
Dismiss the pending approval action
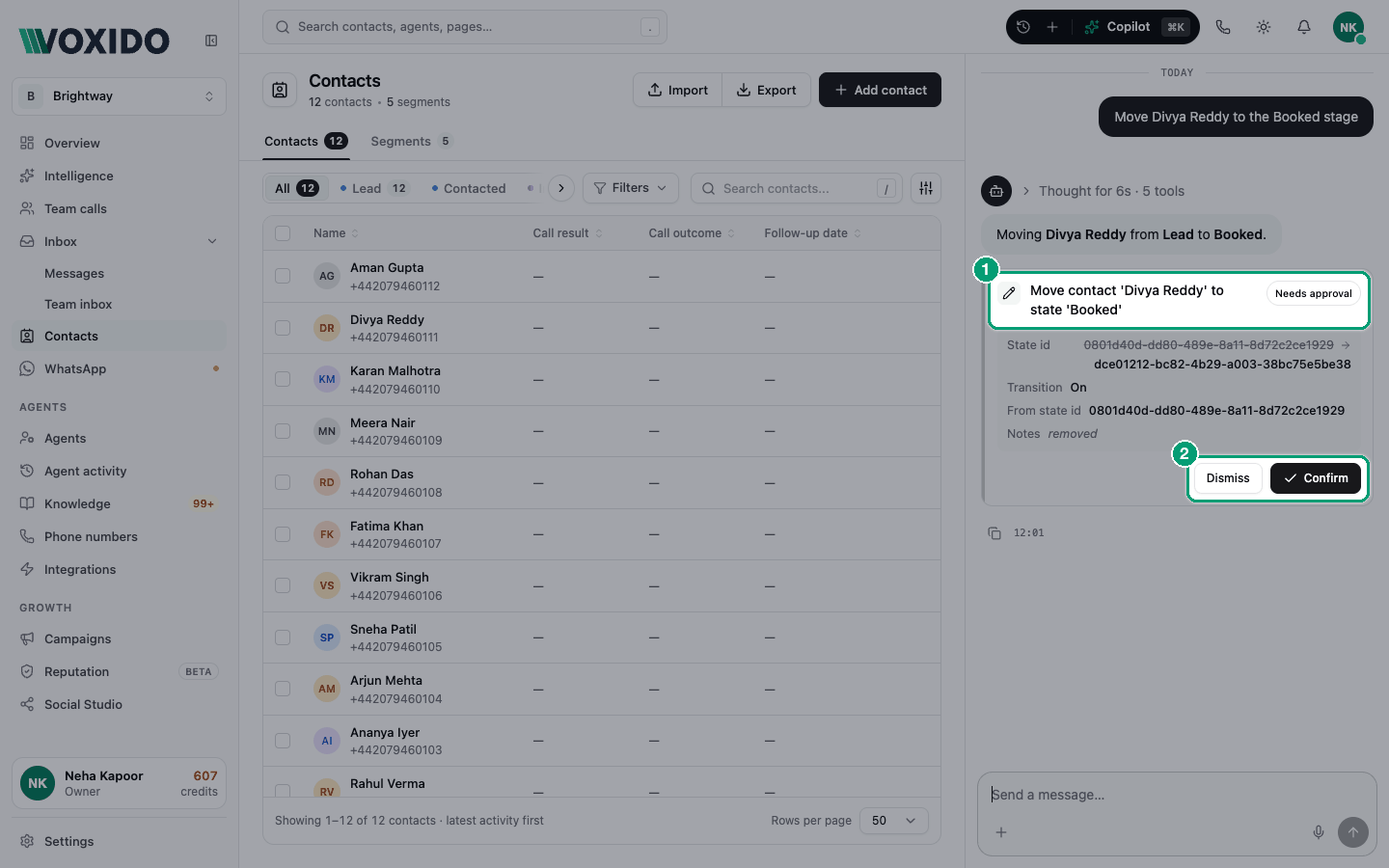point(1228,478)
